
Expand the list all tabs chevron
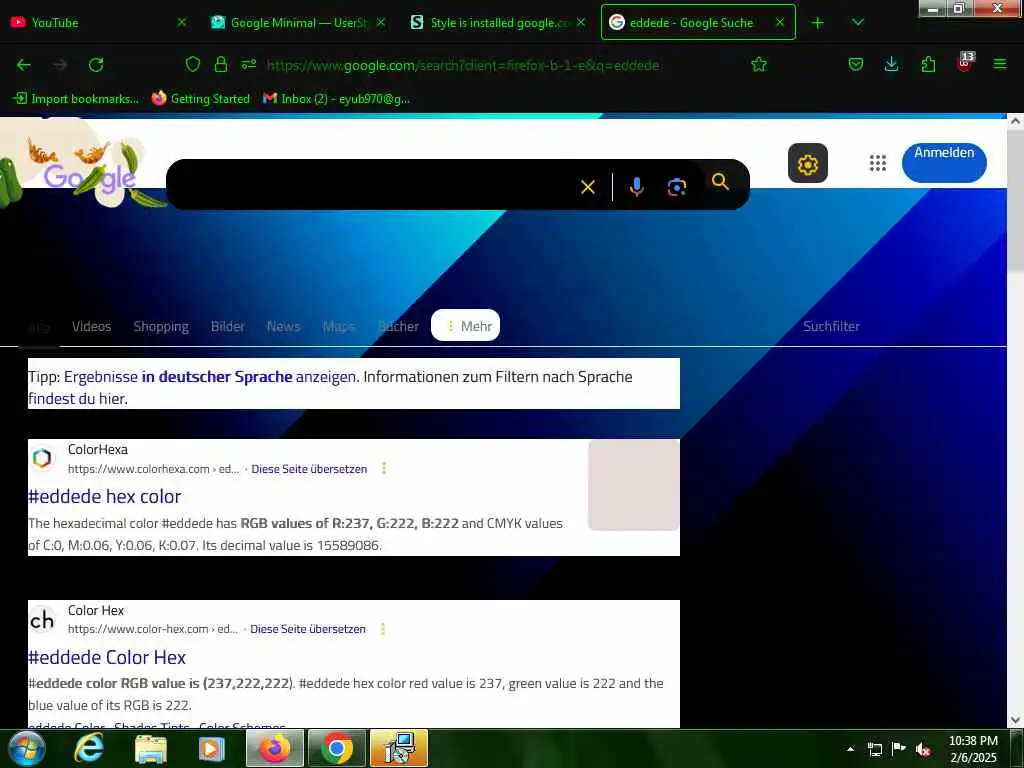pyautogui.click(x=858, y=22)
